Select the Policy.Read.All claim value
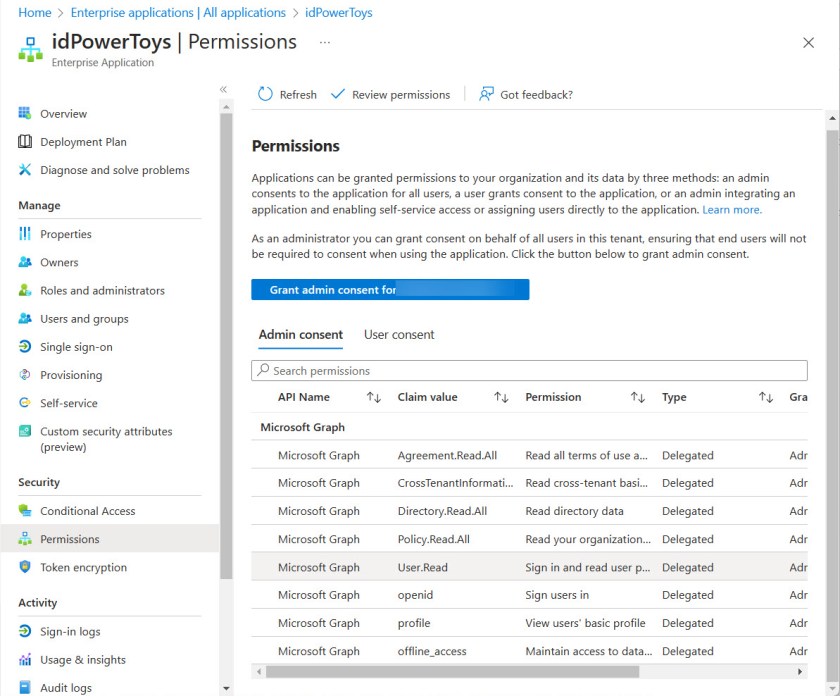 tap(433, 539)
